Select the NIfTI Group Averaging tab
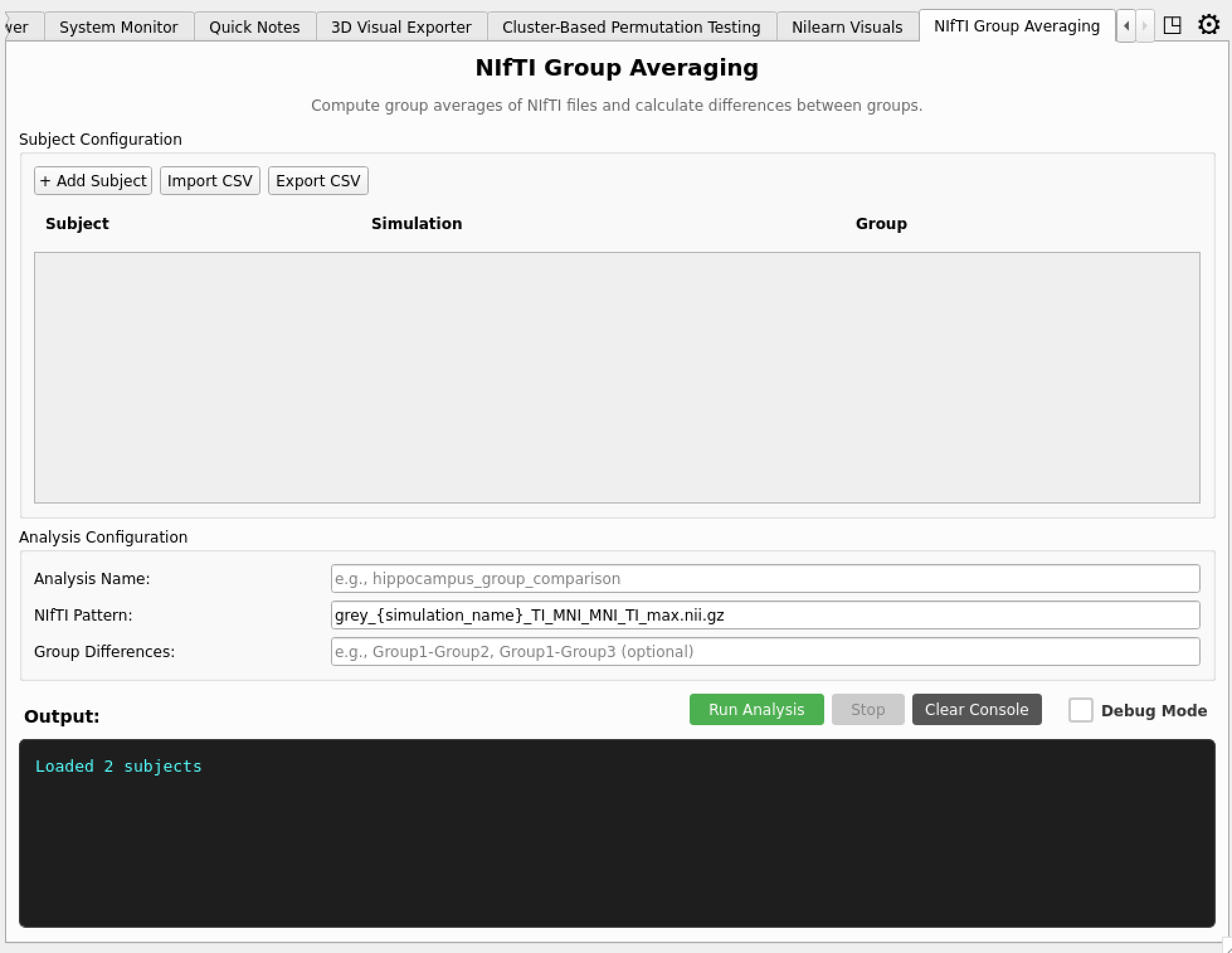Viewport: 1232px width, 953px height. pyautogui.click(x=1016, y=26)
